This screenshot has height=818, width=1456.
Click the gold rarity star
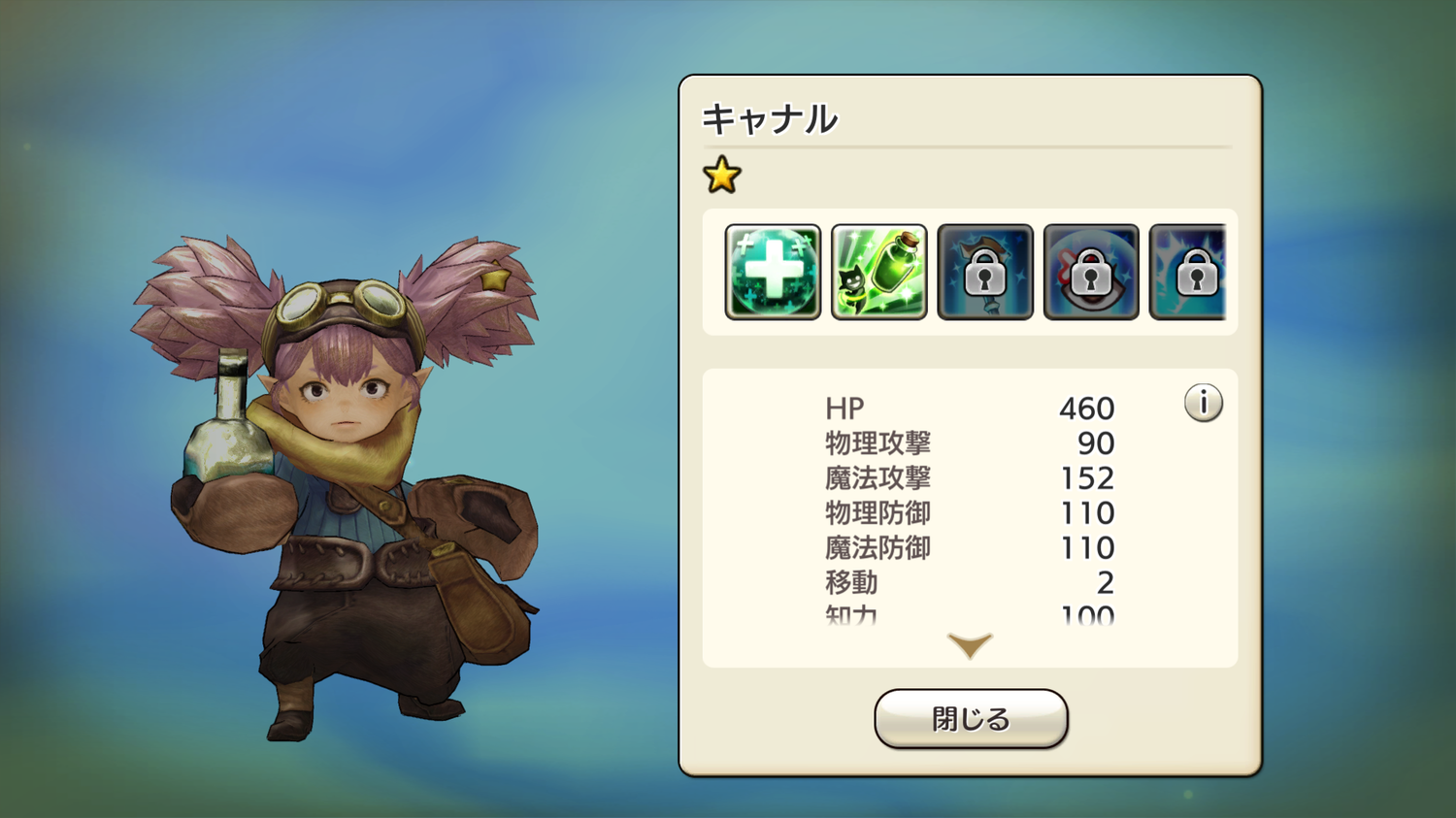click(722, 176)
